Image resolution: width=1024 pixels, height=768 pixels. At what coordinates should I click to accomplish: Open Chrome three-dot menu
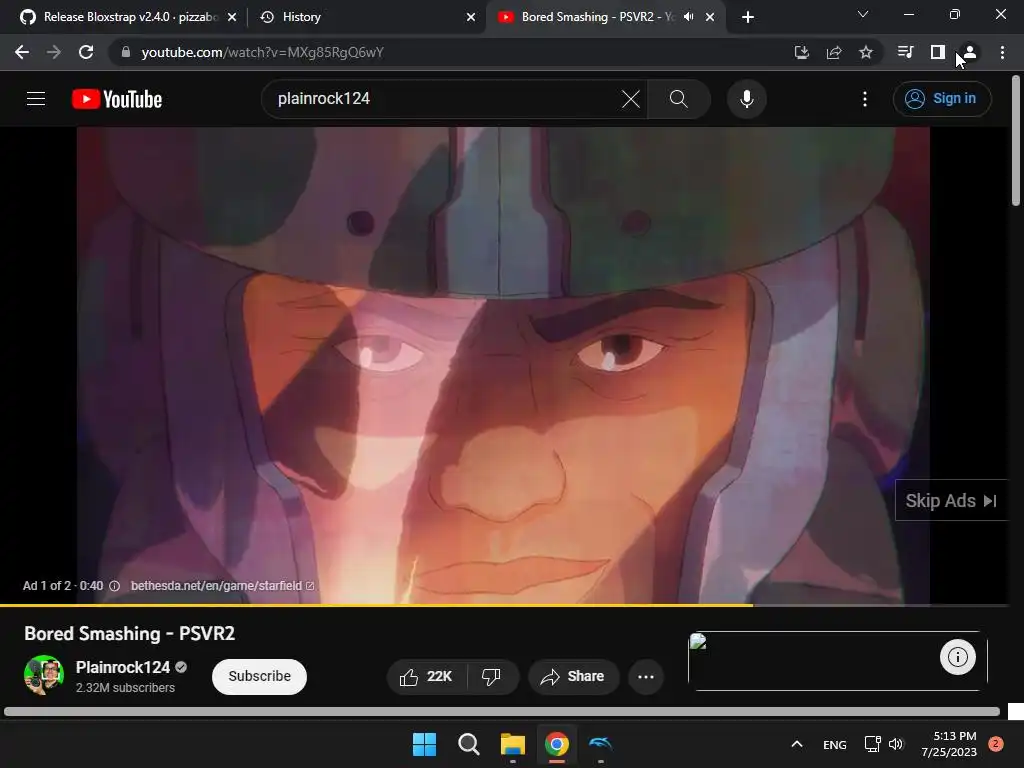point(1002,52)
